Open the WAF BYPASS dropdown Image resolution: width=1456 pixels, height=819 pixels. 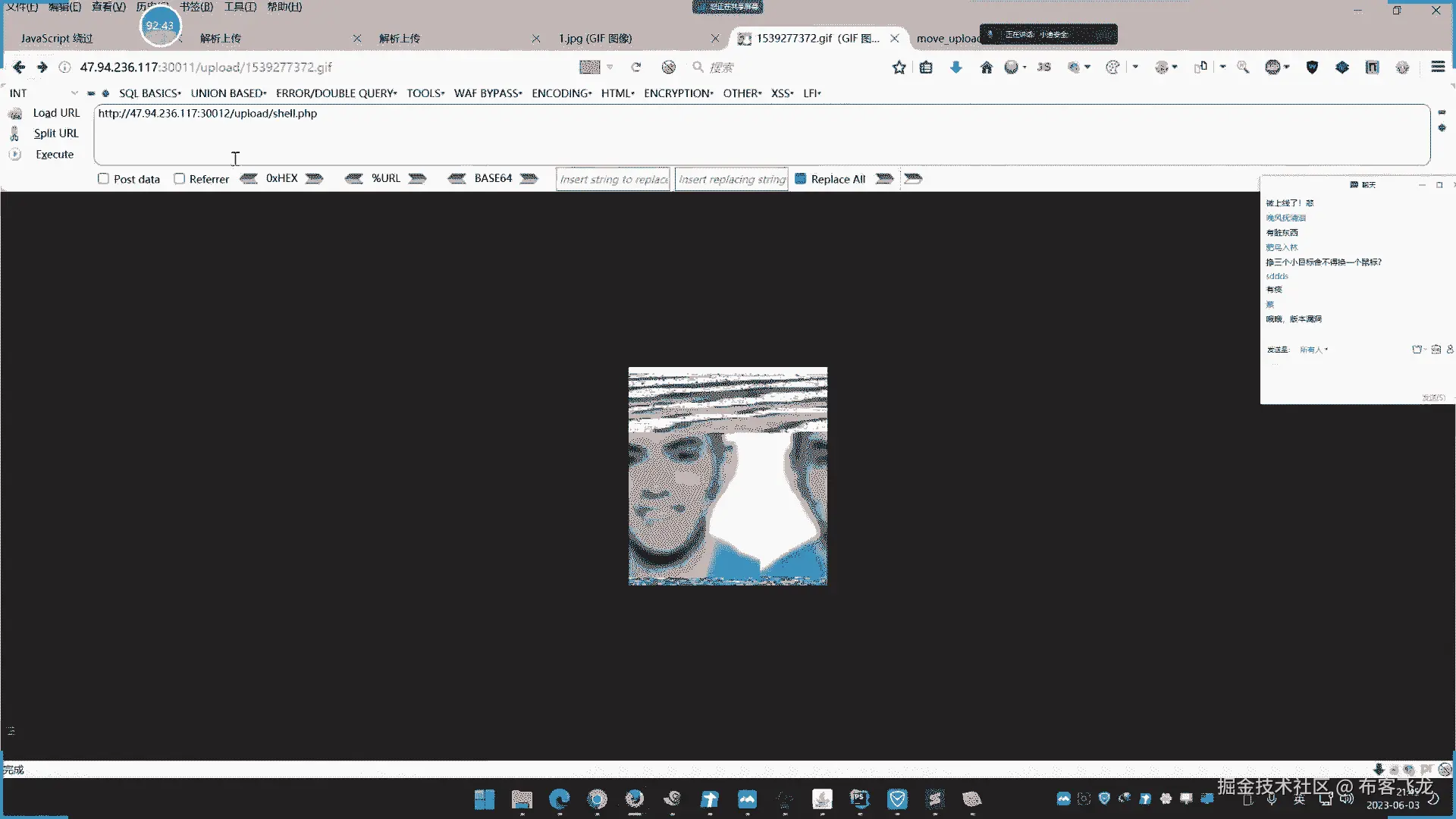tap(488, 93)
